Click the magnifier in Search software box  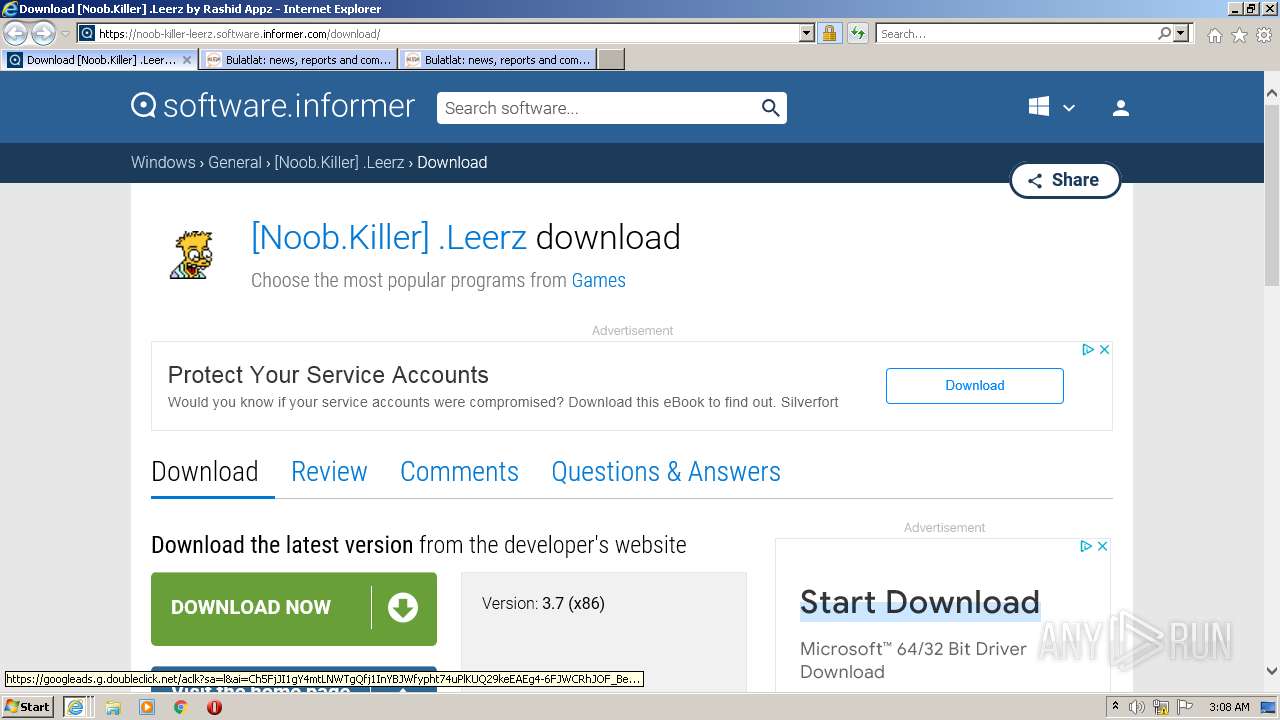coord(770,108)
